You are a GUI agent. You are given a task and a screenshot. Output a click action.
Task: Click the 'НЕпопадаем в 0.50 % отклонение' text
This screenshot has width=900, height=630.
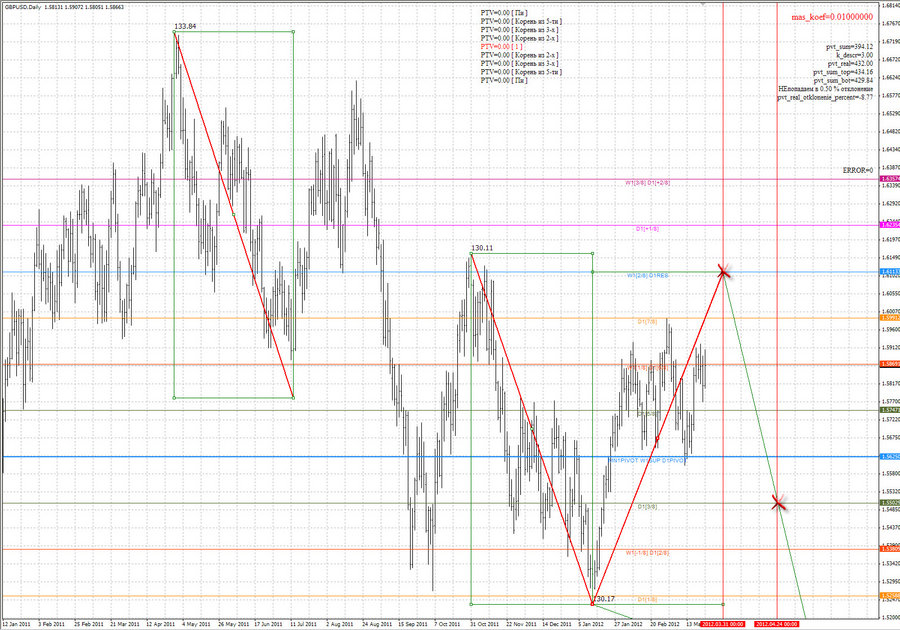click(826, 89)
